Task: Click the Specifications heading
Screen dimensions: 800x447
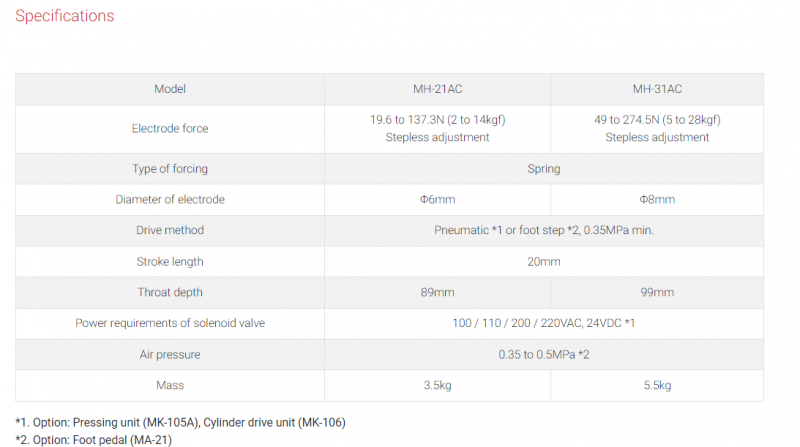Action: [65, 16]
